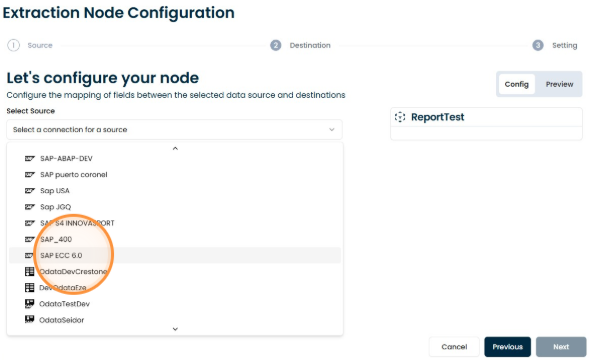589x360 pixels.
Task: Click the node icon beside ReportTest
Action: pyautogui.click(x=400, y=117)
